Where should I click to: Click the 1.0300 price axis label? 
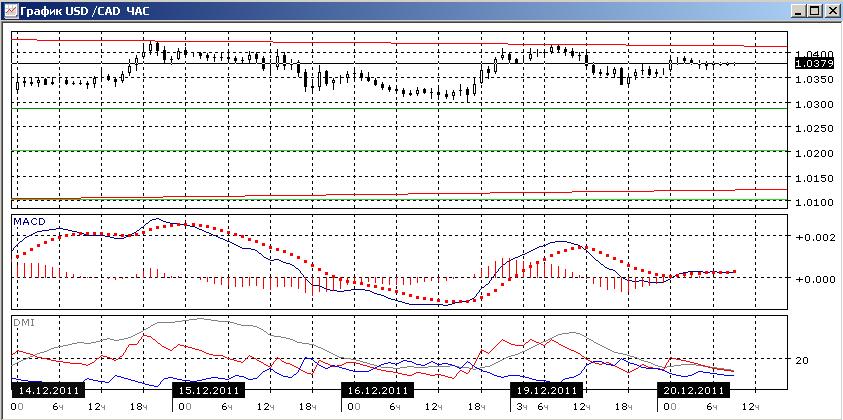(x=813, y=104)
